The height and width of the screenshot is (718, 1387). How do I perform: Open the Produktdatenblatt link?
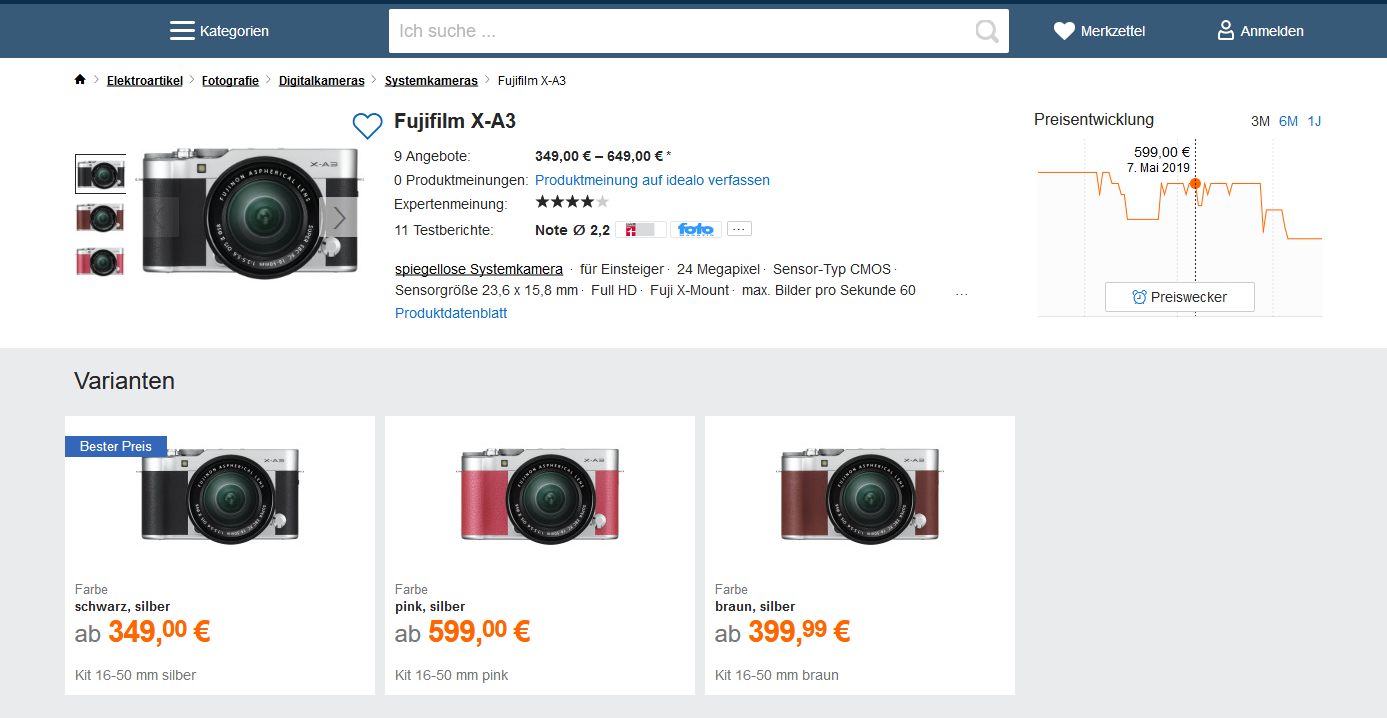(x=451, y=313)
